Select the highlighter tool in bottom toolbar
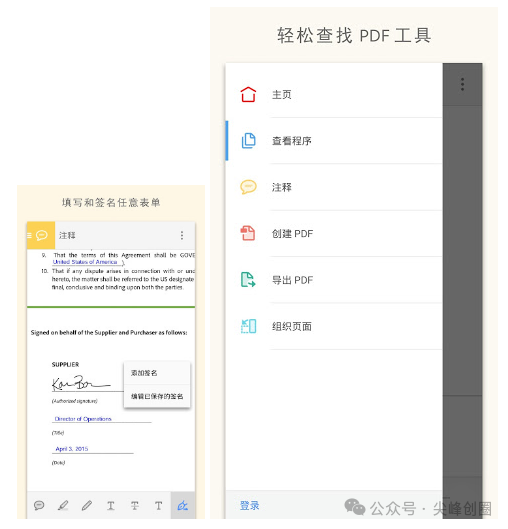 click(63, 505)
